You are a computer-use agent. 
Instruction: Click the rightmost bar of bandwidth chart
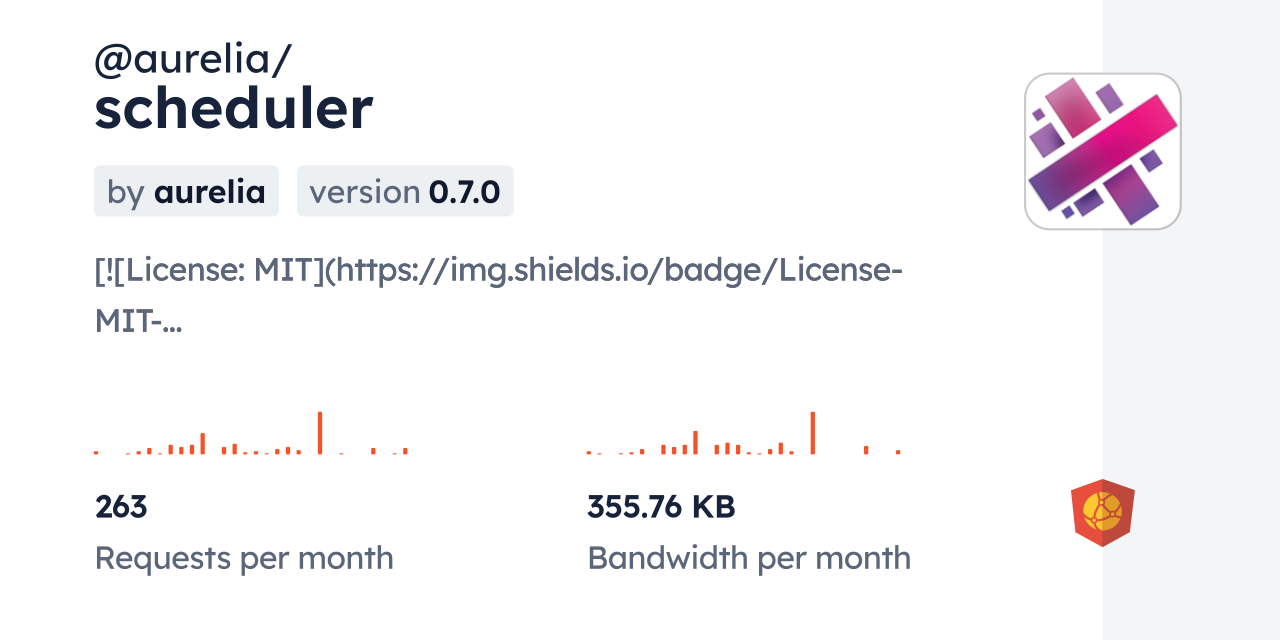898,452
